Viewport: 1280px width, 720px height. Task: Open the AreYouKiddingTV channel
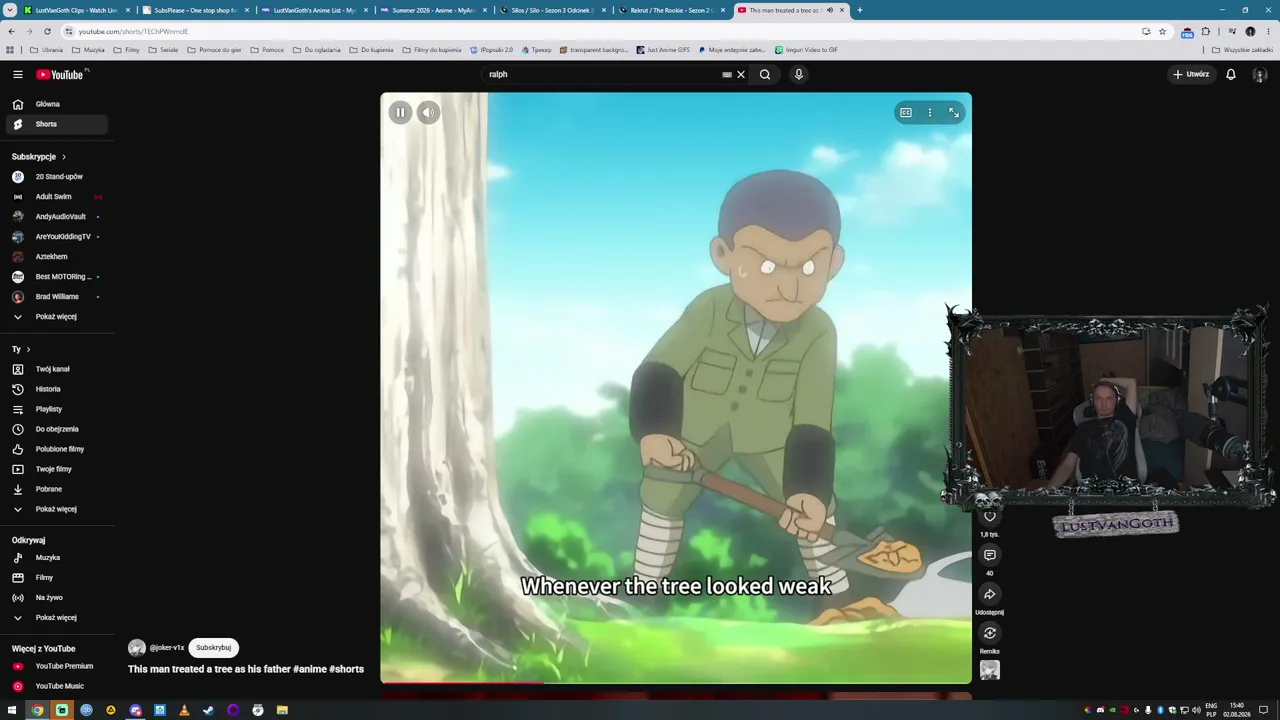point(56,237)
